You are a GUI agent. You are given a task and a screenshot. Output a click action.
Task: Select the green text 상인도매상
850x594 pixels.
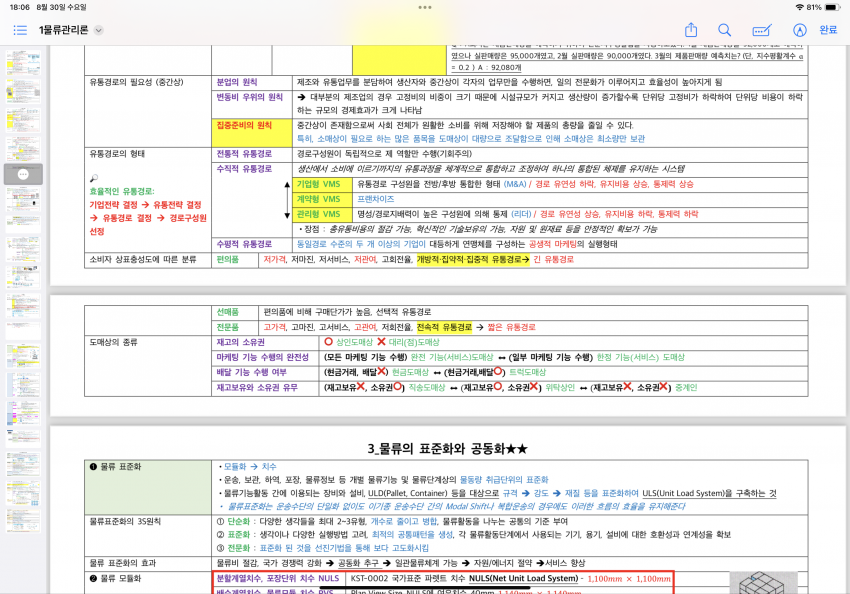point(355,342)
